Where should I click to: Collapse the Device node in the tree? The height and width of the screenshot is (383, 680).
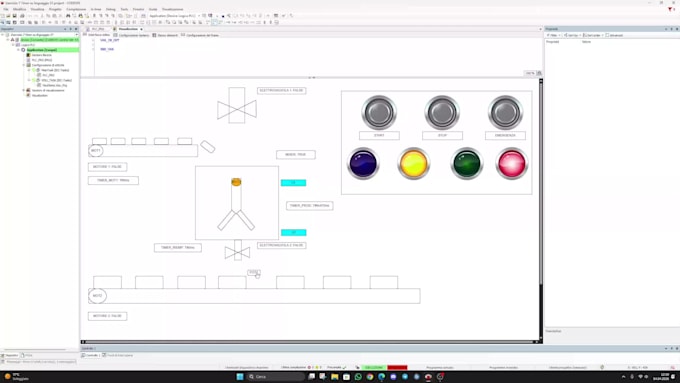point(8,39)
